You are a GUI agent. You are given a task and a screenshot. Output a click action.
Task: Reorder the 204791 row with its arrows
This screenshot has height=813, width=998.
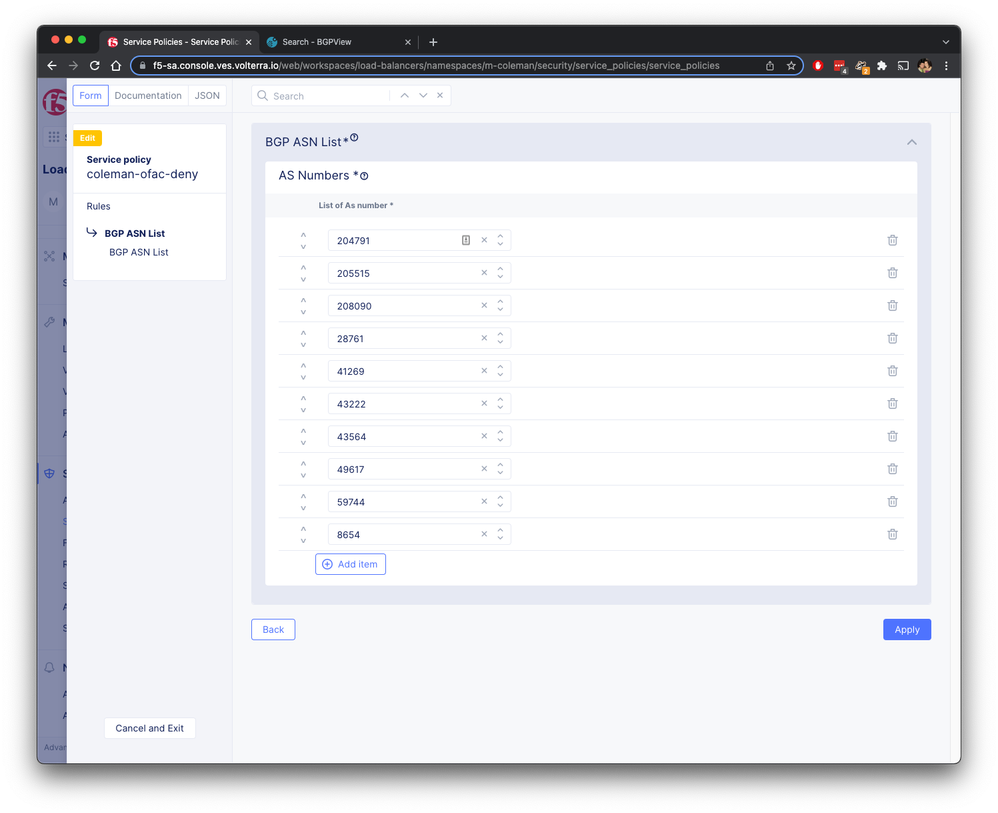click(x=303, y=241)
